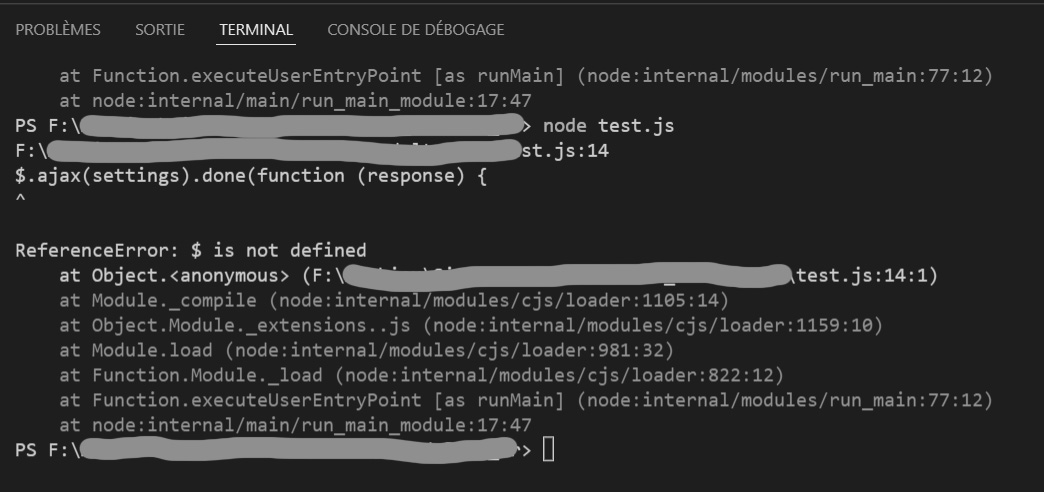
Task: Click the $.ajax(settings).done code line
Action: (251, 176)
